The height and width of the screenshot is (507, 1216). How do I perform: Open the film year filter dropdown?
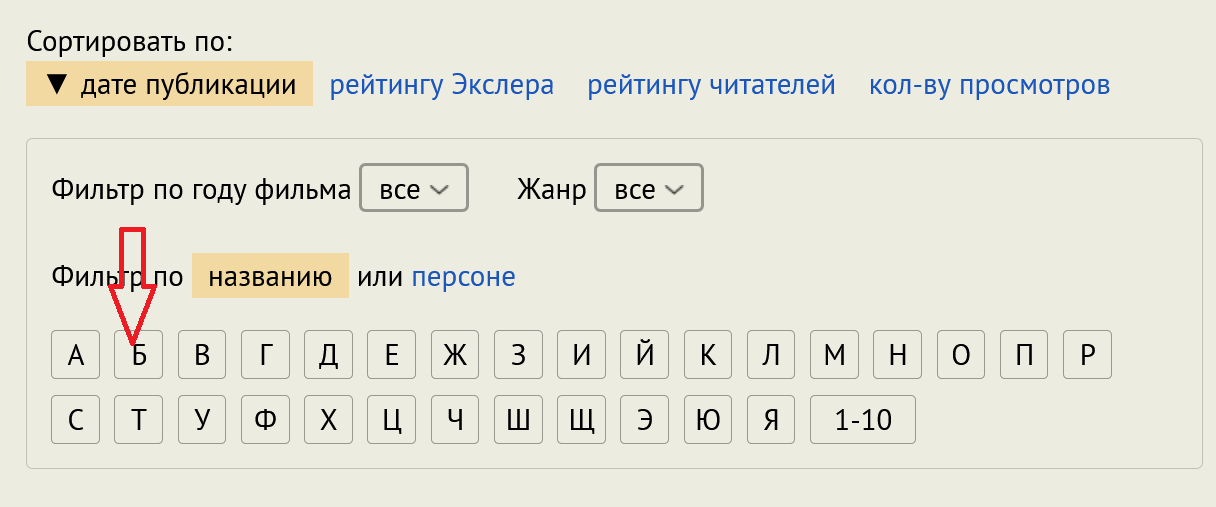(x=413, y=189)
